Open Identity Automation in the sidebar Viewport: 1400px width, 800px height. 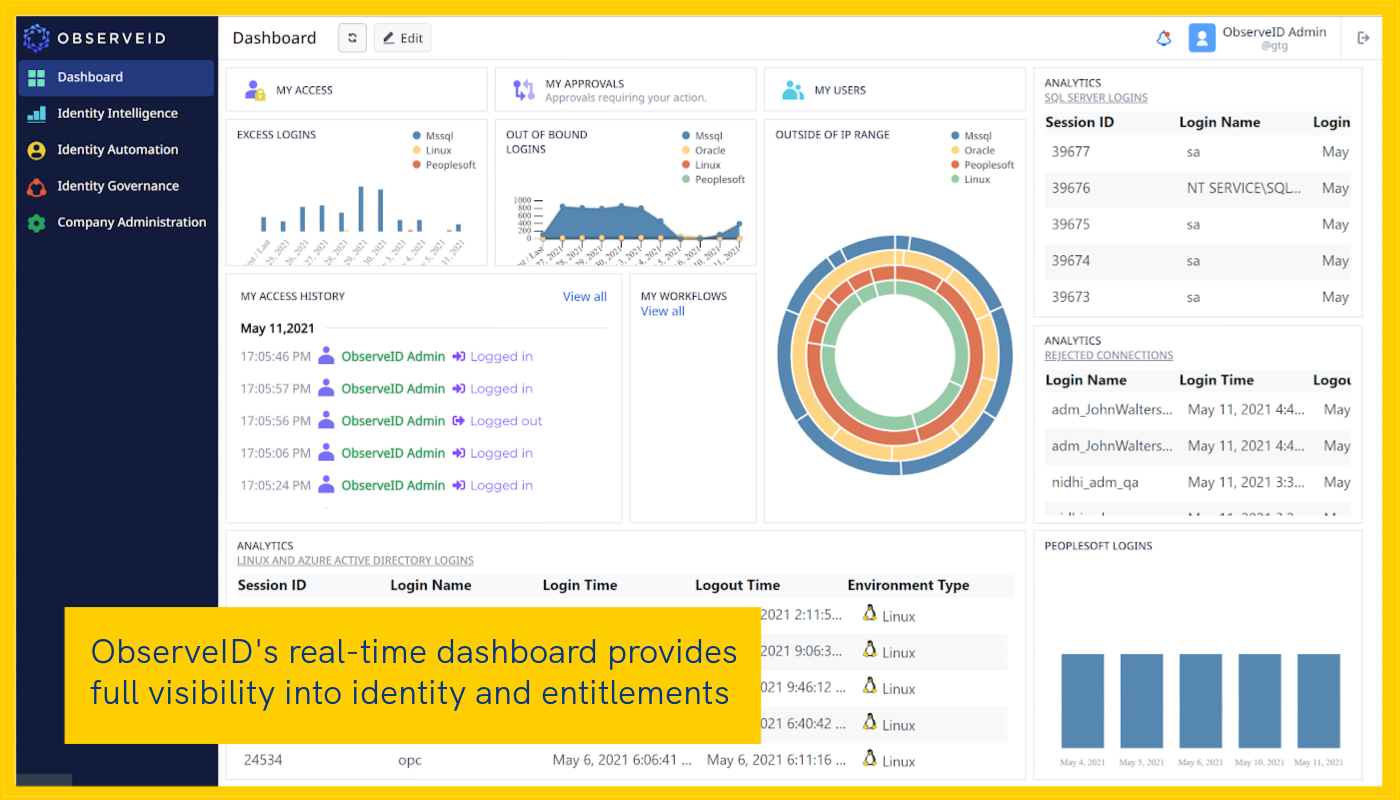[x=116, y=150]
